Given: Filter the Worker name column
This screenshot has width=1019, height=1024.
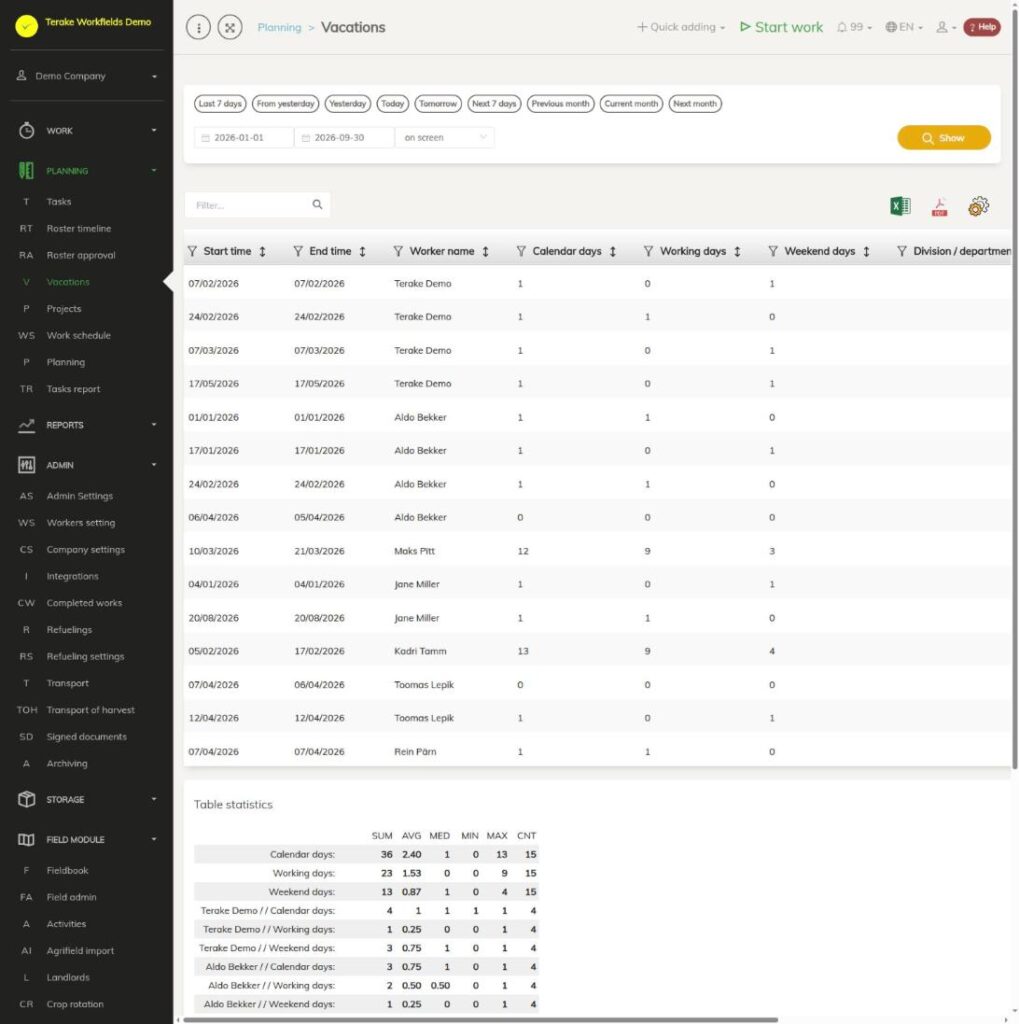Looking at the screenshot, I should click(398, 251).
